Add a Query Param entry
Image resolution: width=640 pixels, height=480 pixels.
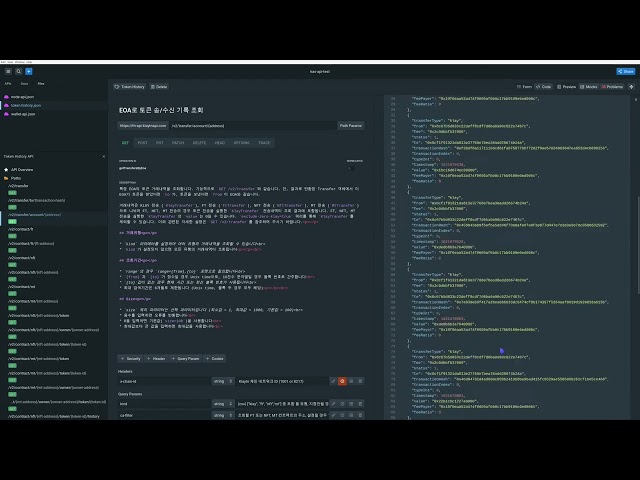(185, 359)
